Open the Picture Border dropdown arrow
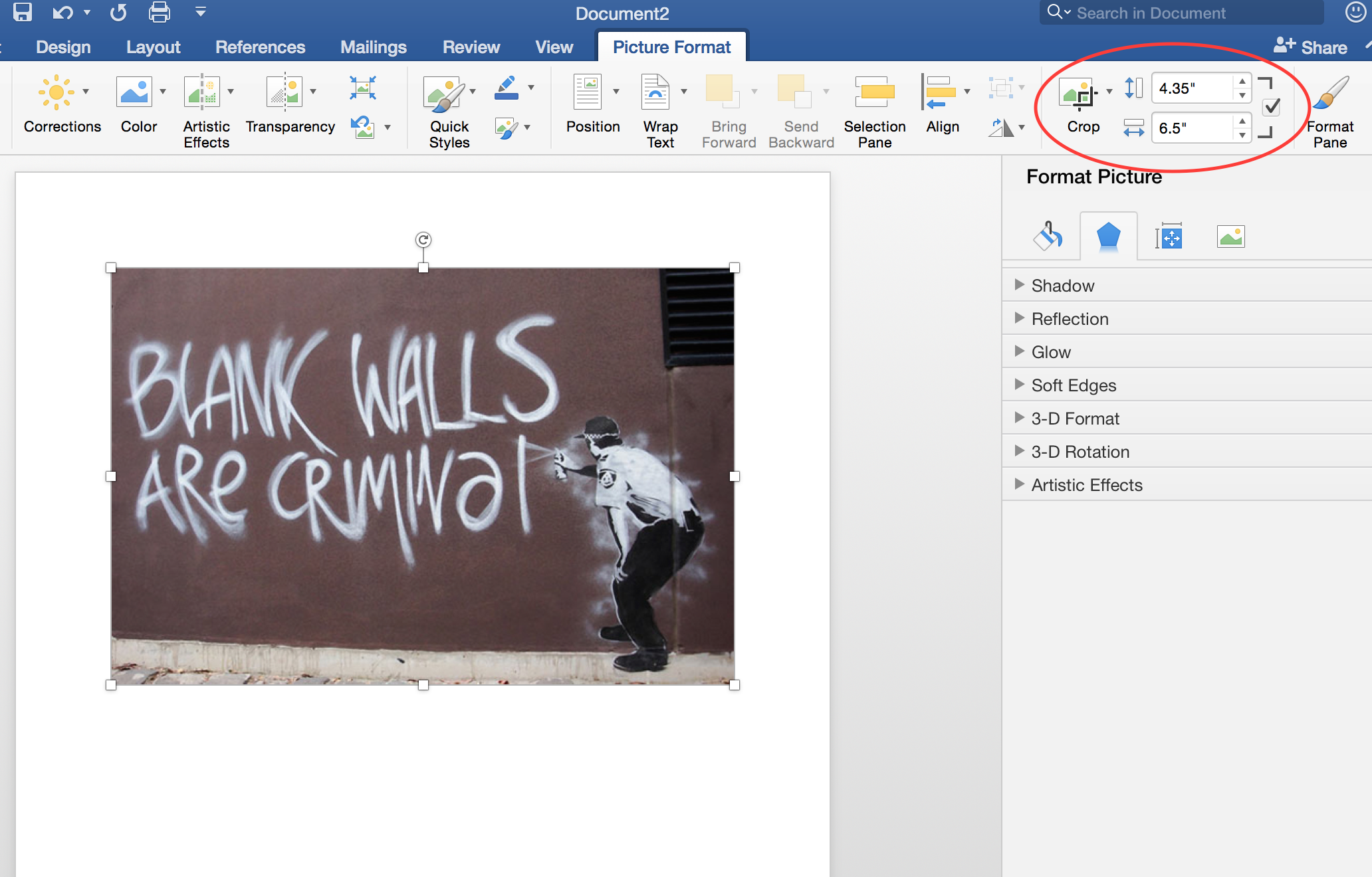Screen dimensions: 1372x877 tap(531, 88)
